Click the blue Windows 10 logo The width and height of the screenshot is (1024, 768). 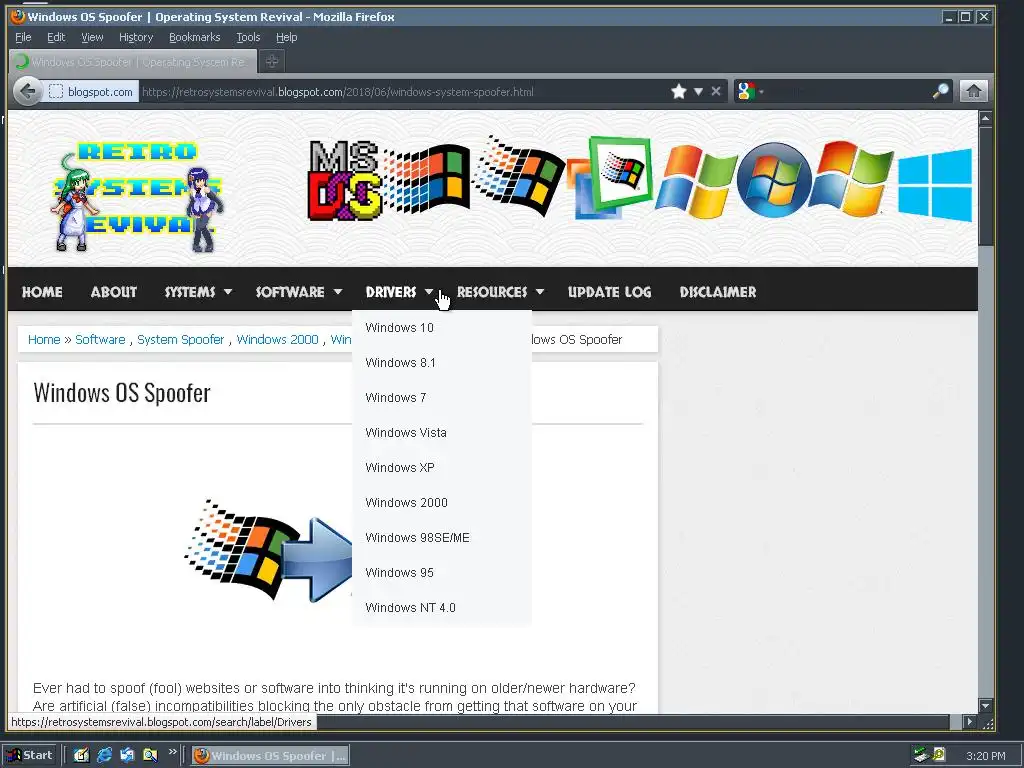[x=935, y=185]
